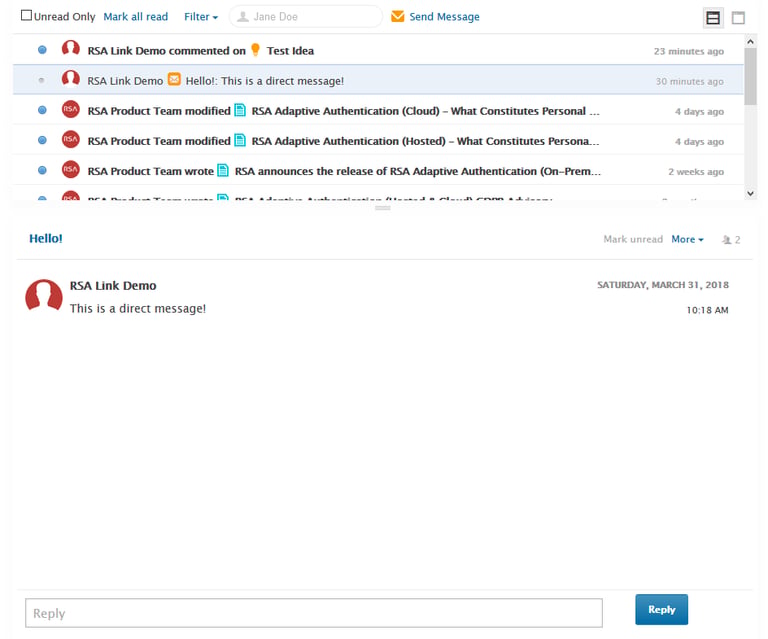This screenshot has height=639, width=768.
Task: Click the '23 minutes ago' timestamp
Action: pos(689,51)
